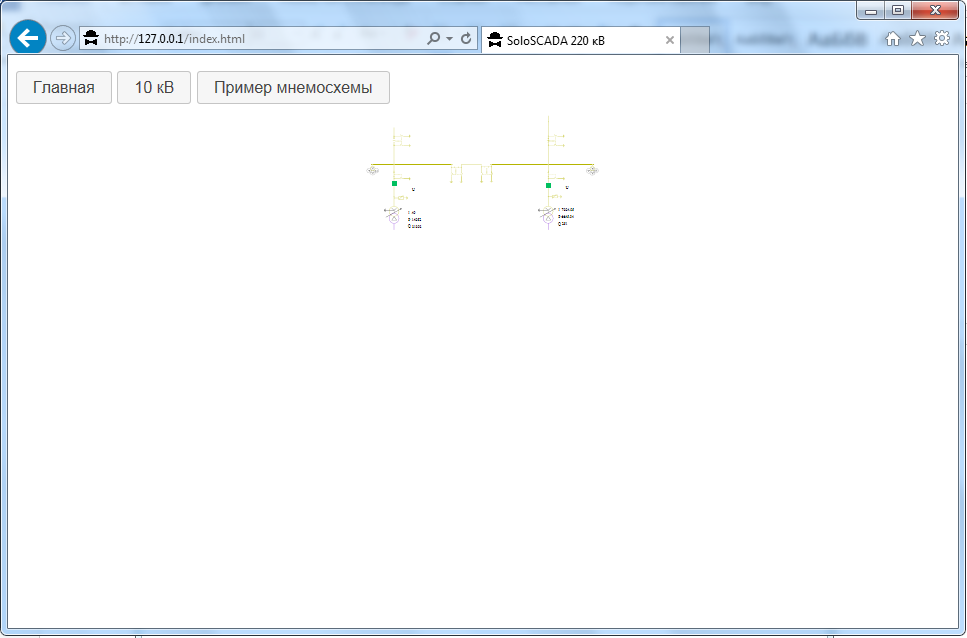
Task: Click the measurement readings beside left transformer
Action: (414, 219)
